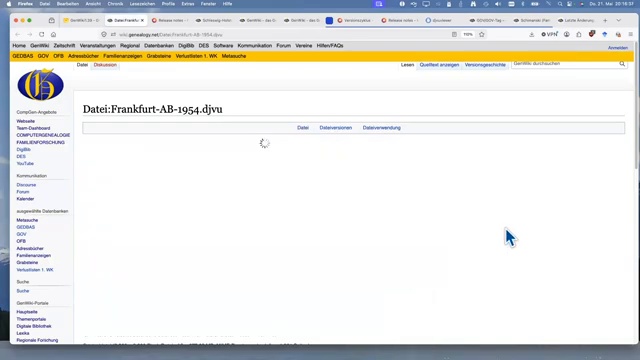Click the blue tab group chip
Image resolution: width=640 pixels, height=360 pixels.
click(x=329, y=20)
